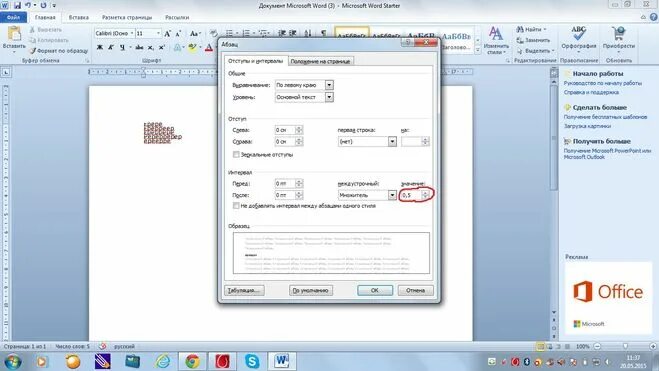Click the zoom slider handle in the status bar
659x371 pixels.
pos(625,346)
